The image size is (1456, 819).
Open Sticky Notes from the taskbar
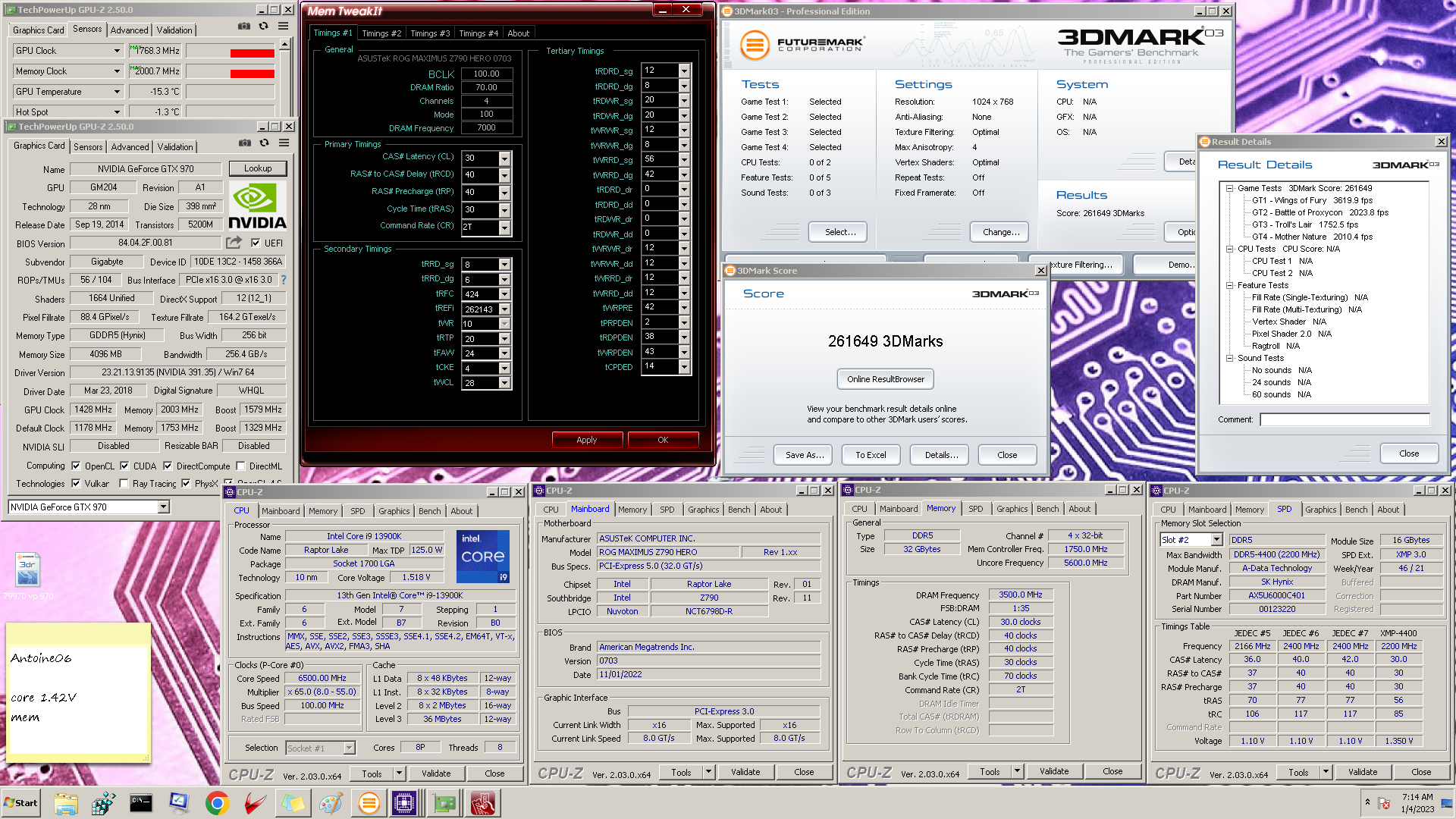click(293, 803)
